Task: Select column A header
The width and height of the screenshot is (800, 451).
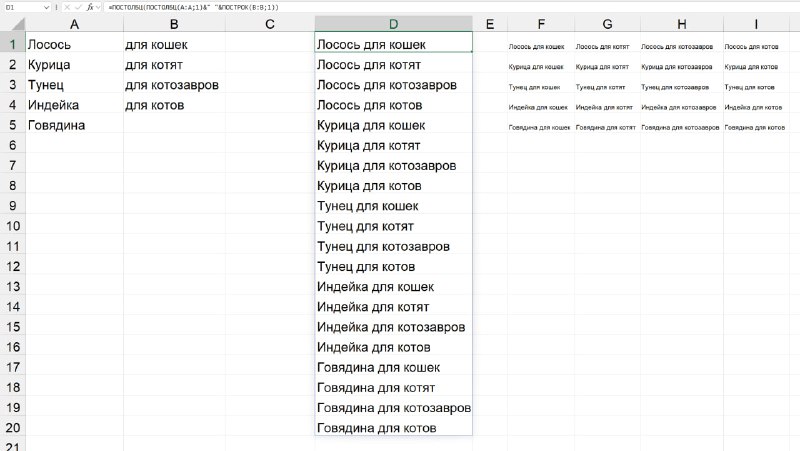Action: pyautogui.click(x=74, y=24)
